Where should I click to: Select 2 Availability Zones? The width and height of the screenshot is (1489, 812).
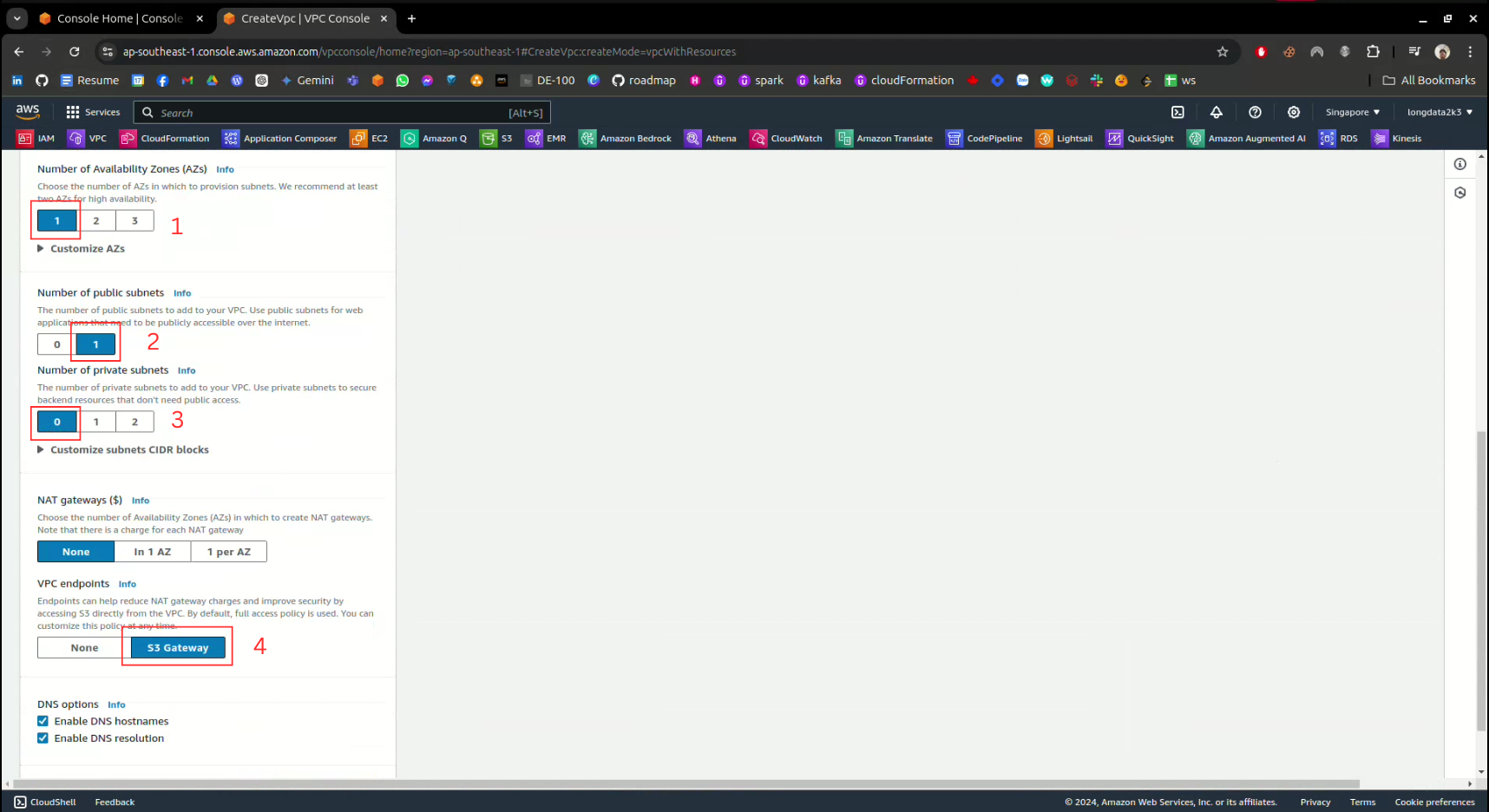96,220
